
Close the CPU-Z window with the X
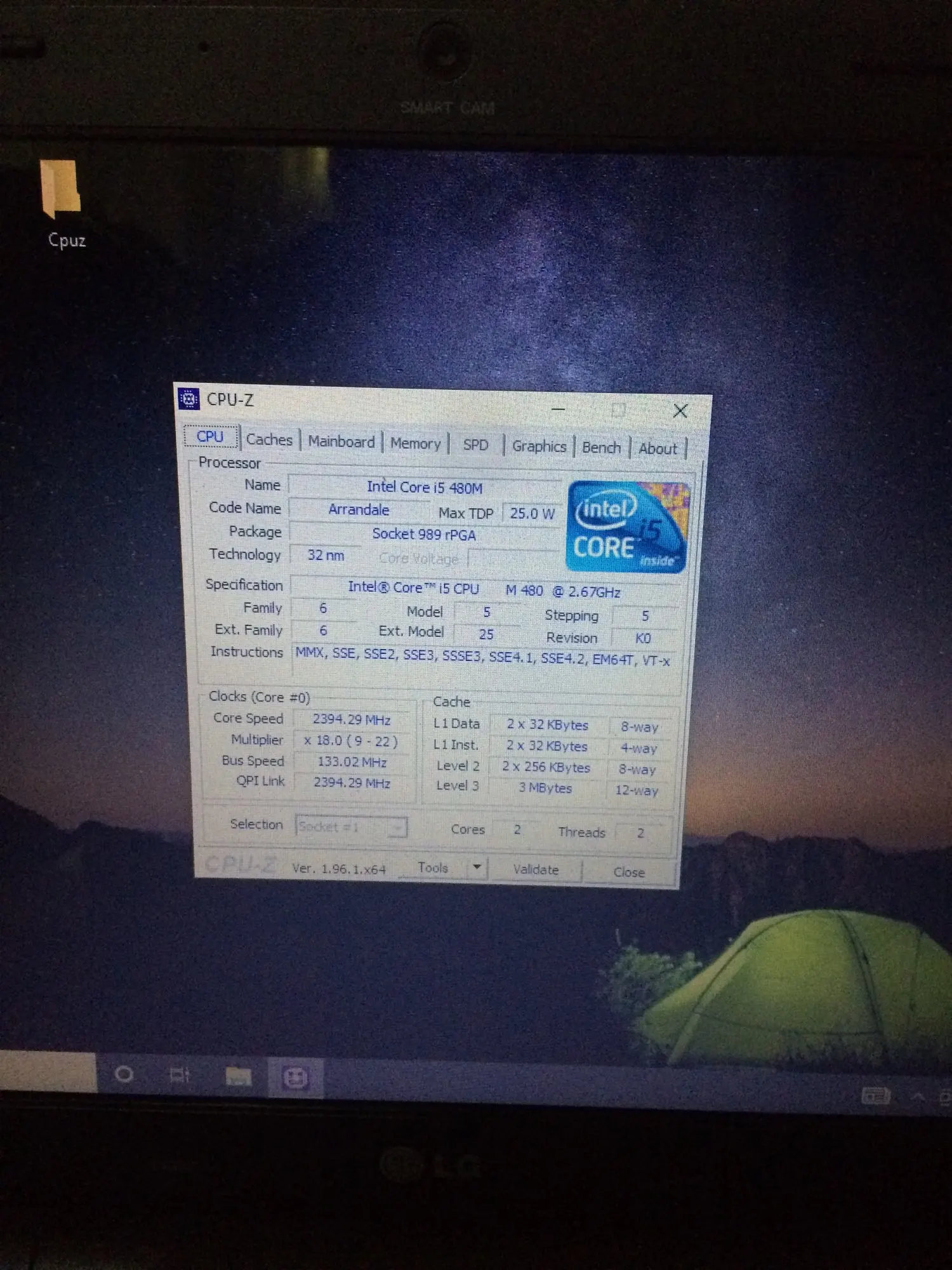click(680, 411)
